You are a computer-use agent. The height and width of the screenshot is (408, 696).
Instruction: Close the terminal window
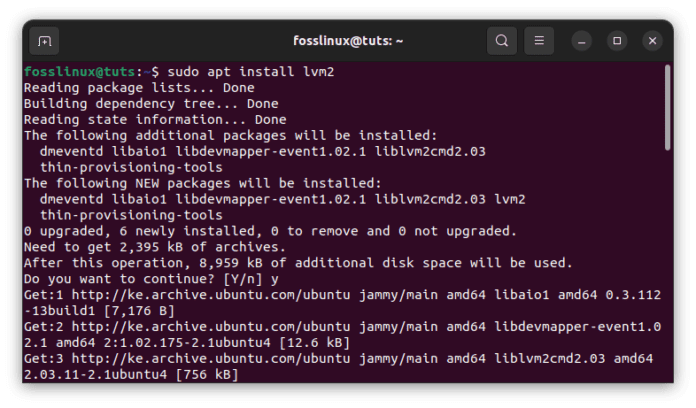click(x=652, y=42)
